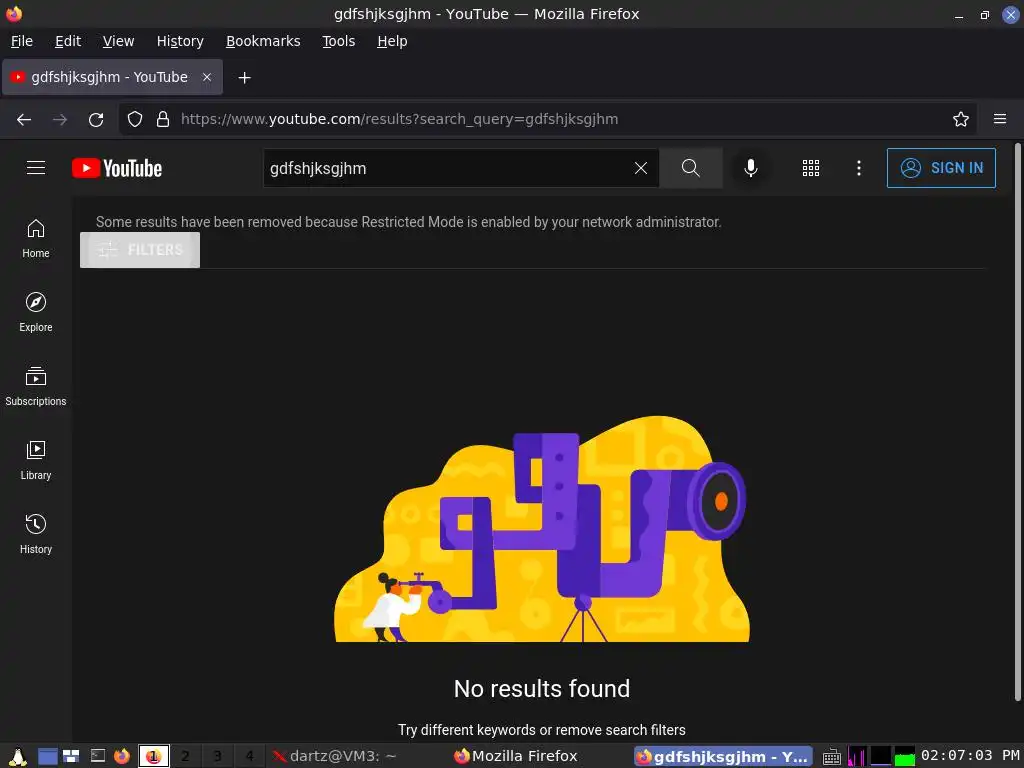Screen dimensions: 1024x768
Task: Start voice search with the microphone
Action: coord(751,168)
